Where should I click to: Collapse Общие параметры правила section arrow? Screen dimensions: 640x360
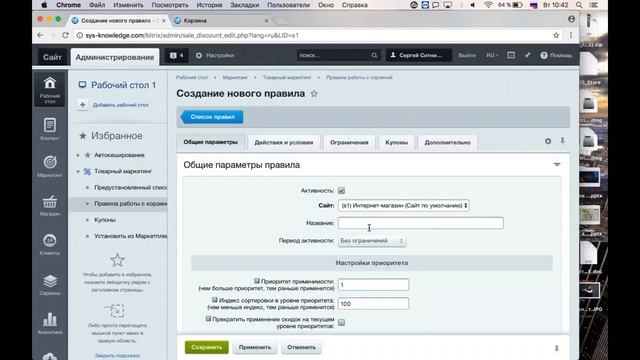tap(557, 164)
